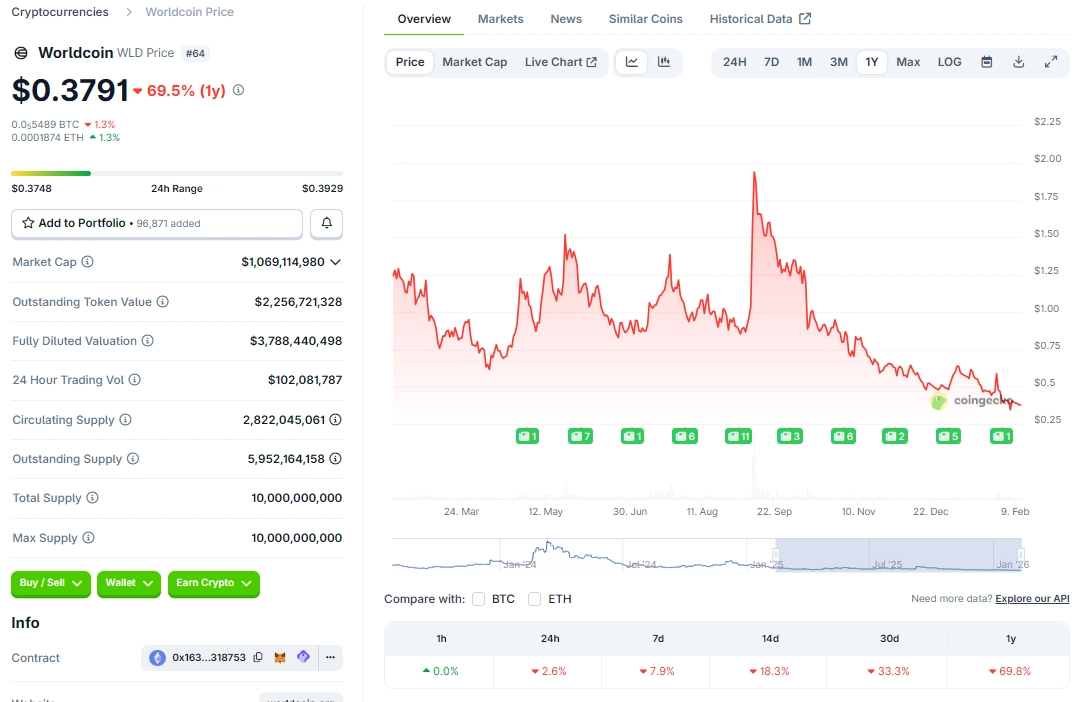
Task: Open the Similar Coins tab
Action: click(x=645, y=19)
